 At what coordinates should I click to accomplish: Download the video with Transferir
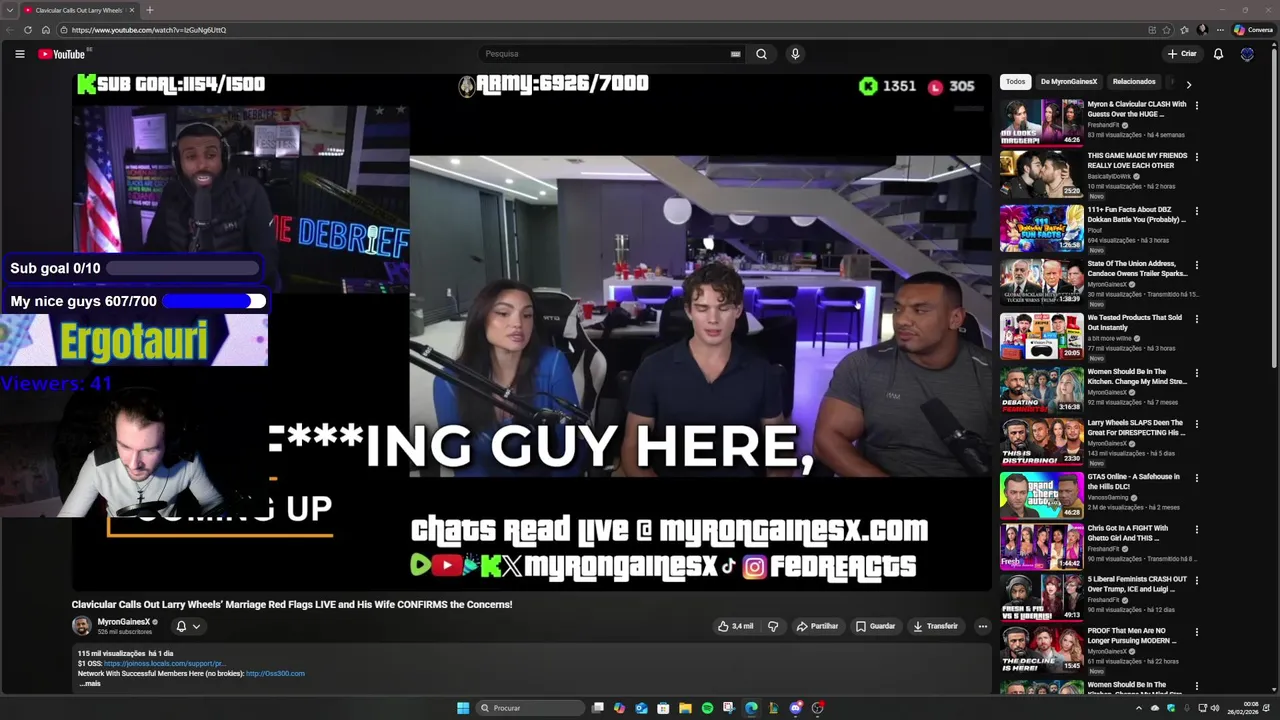click(x=935, y=626)
